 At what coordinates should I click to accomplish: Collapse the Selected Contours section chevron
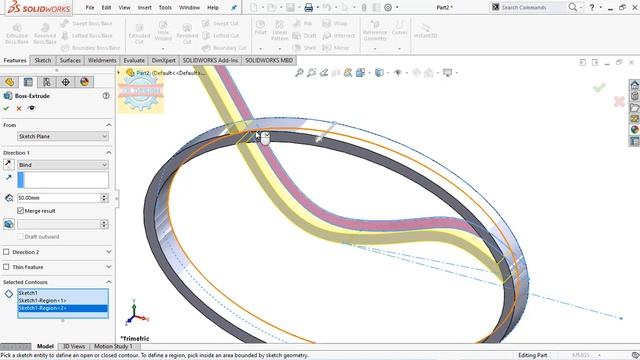point(109,282)
